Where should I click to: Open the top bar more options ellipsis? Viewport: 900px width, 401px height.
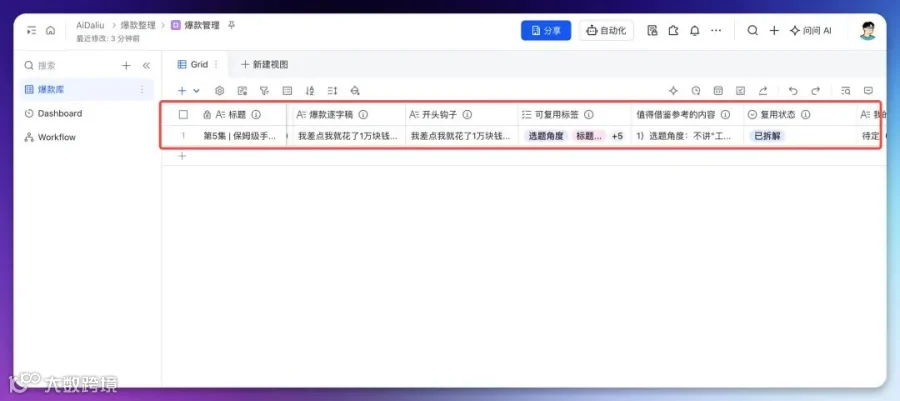pos(716,31)
